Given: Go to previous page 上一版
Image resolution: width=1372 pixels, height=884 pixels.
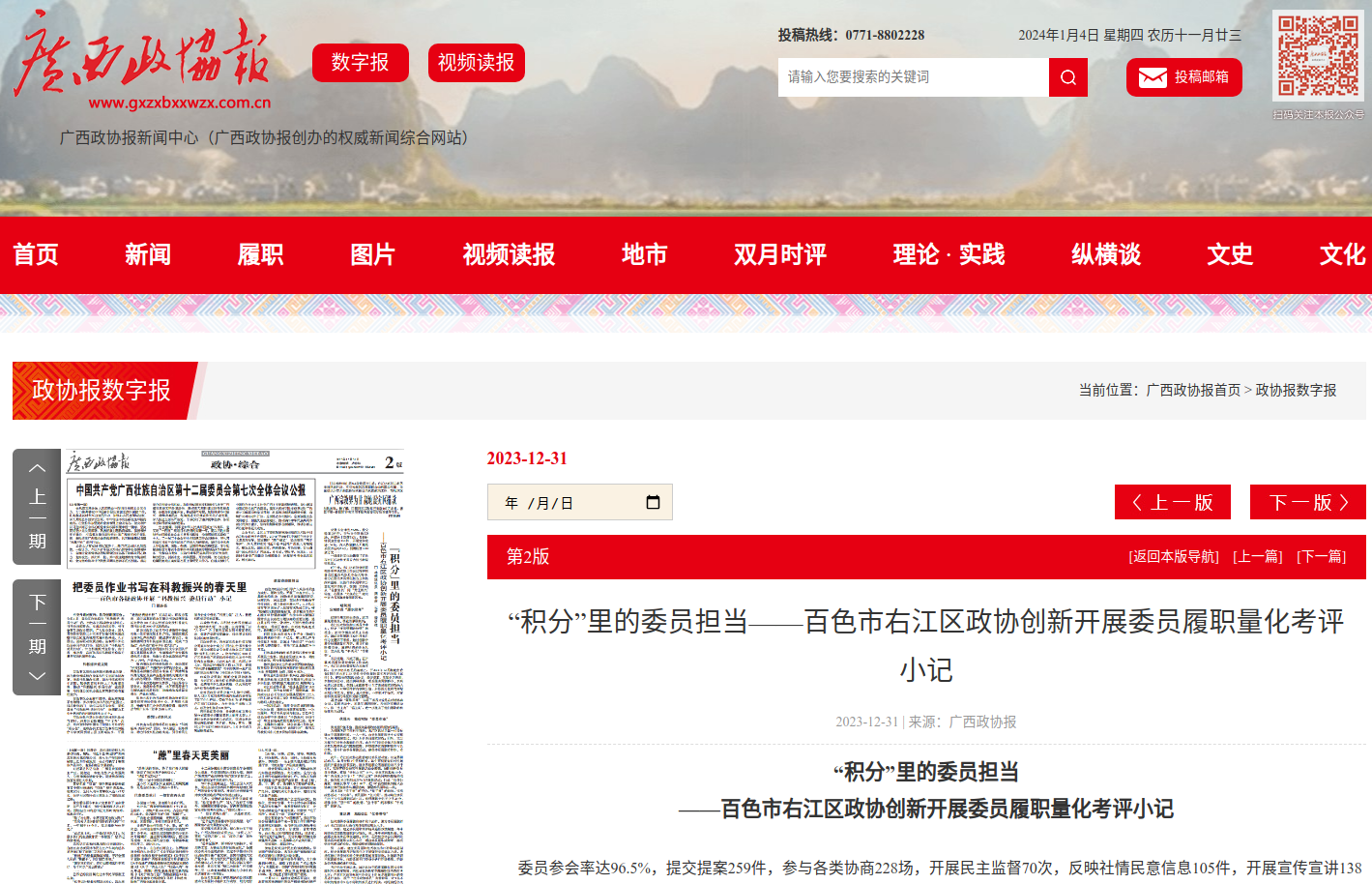Looking at the screenshot, I should (1172, 502).
